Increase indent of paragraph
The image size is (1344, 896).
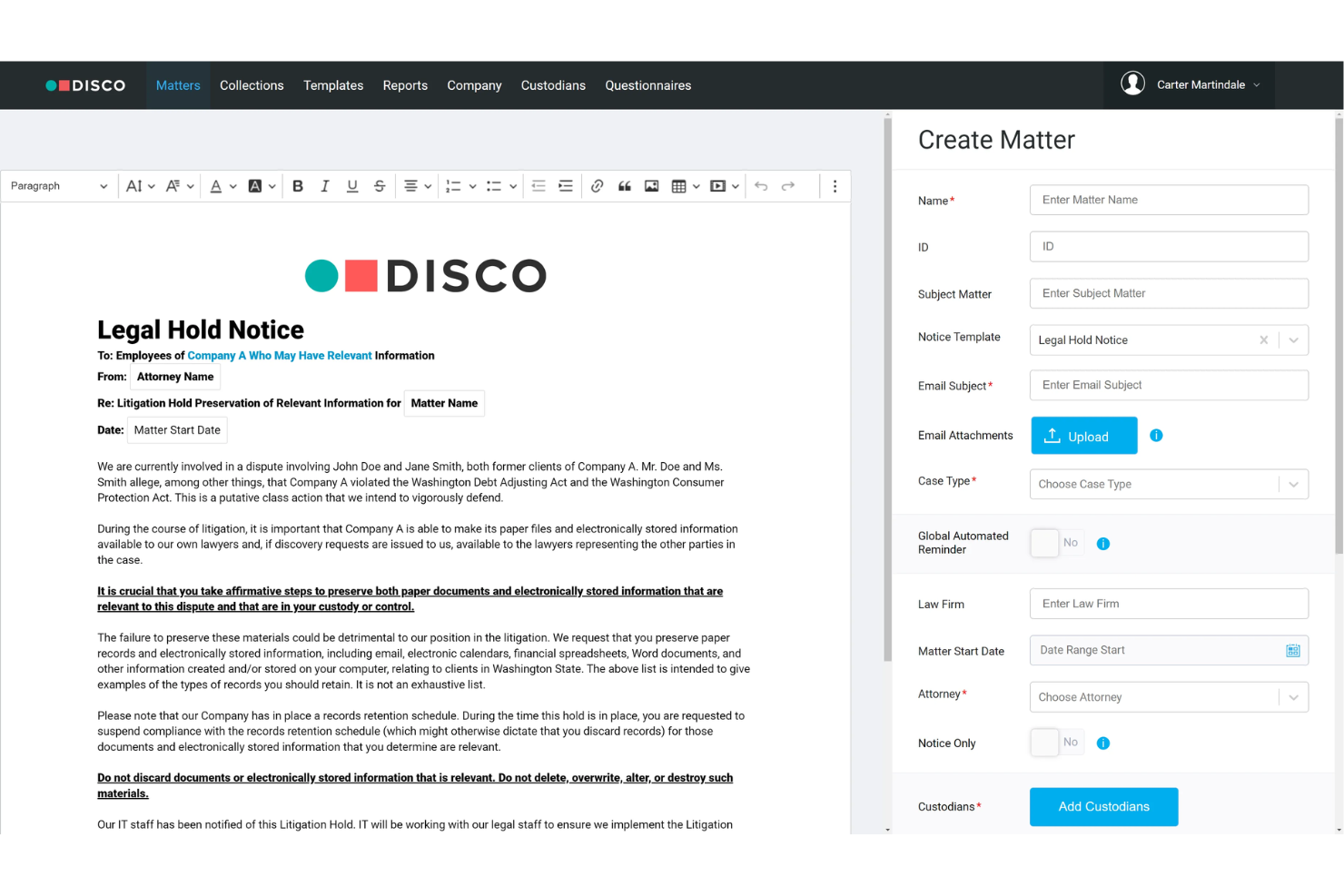(x=566, y=186)
